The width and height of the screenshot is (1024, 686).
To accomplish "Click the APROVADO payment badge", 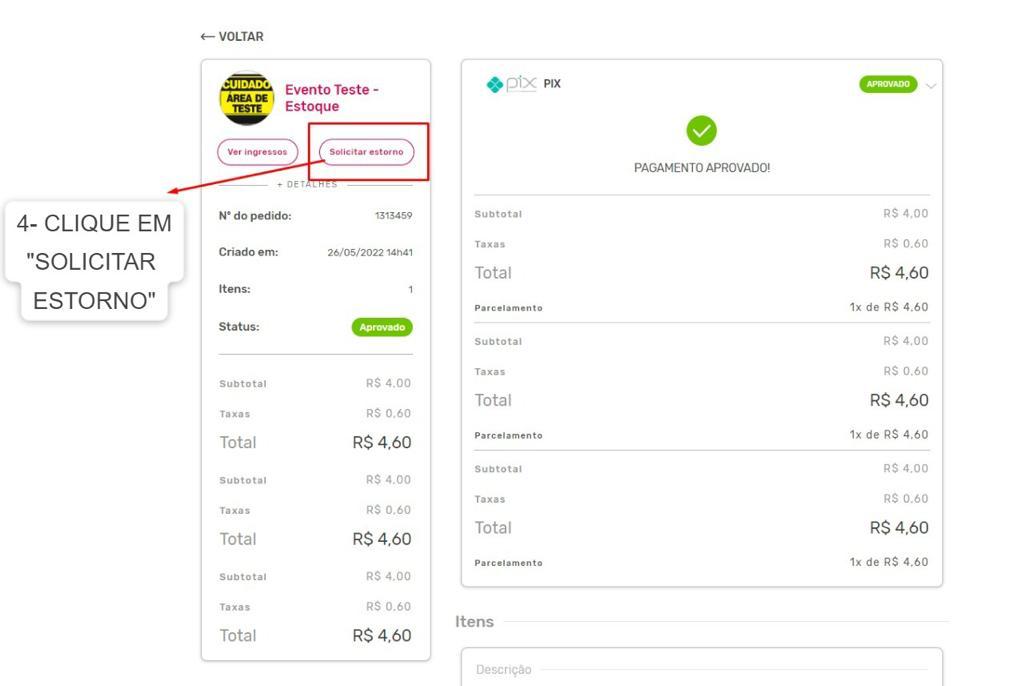I will pyautogui.click(x=888, y=84).
